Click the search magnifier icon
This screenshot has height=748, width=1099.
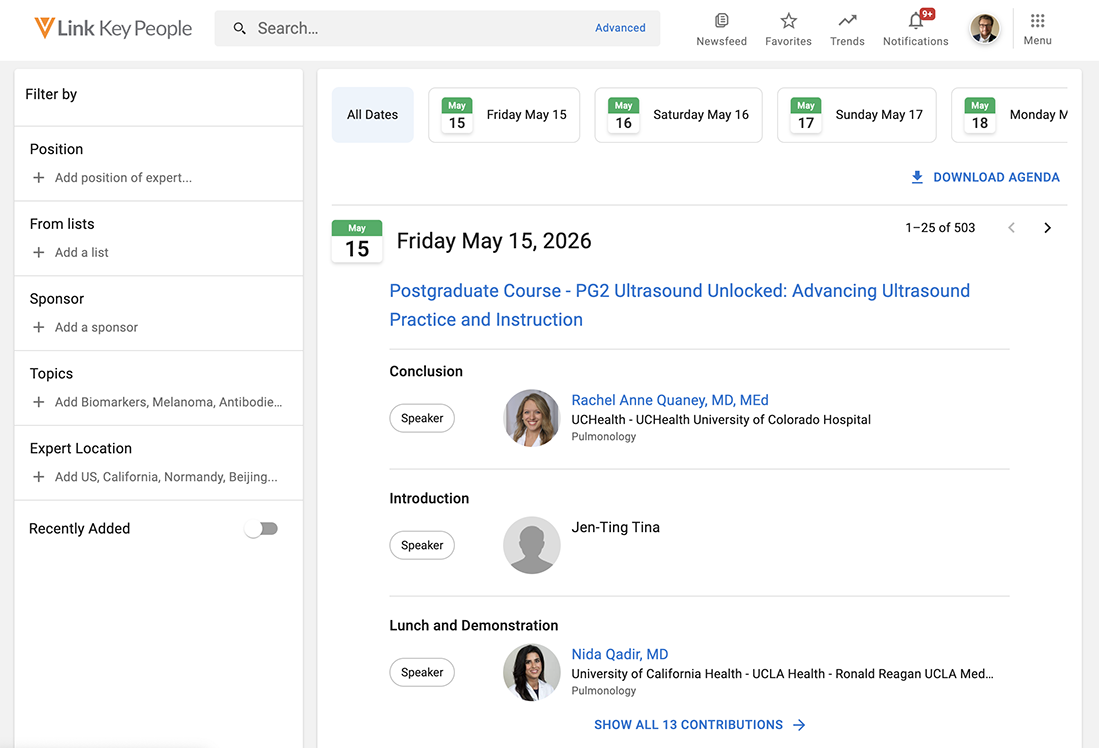240,29
